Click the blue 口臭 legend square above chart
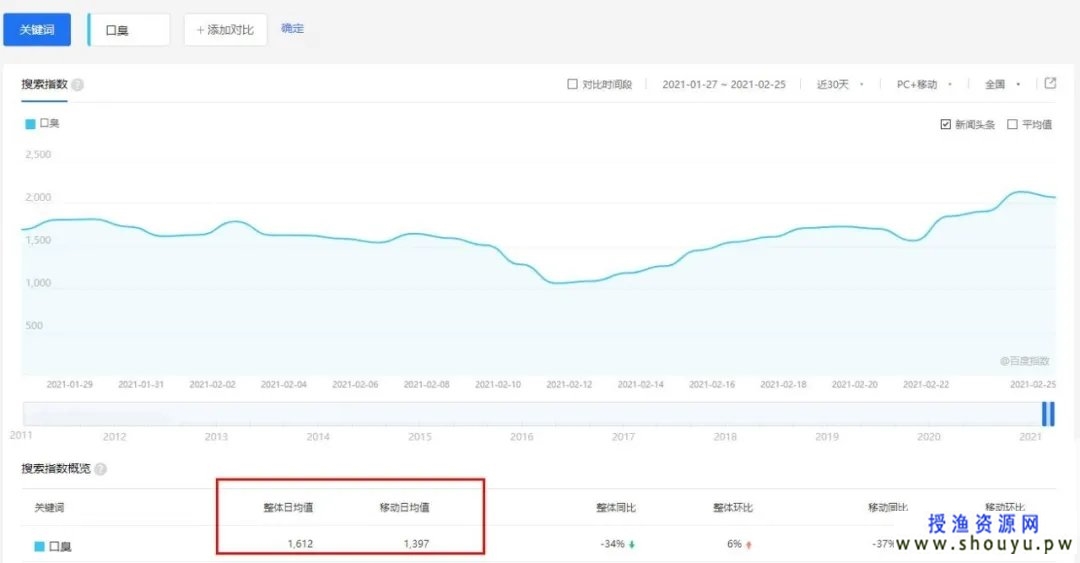 point(30,124)
